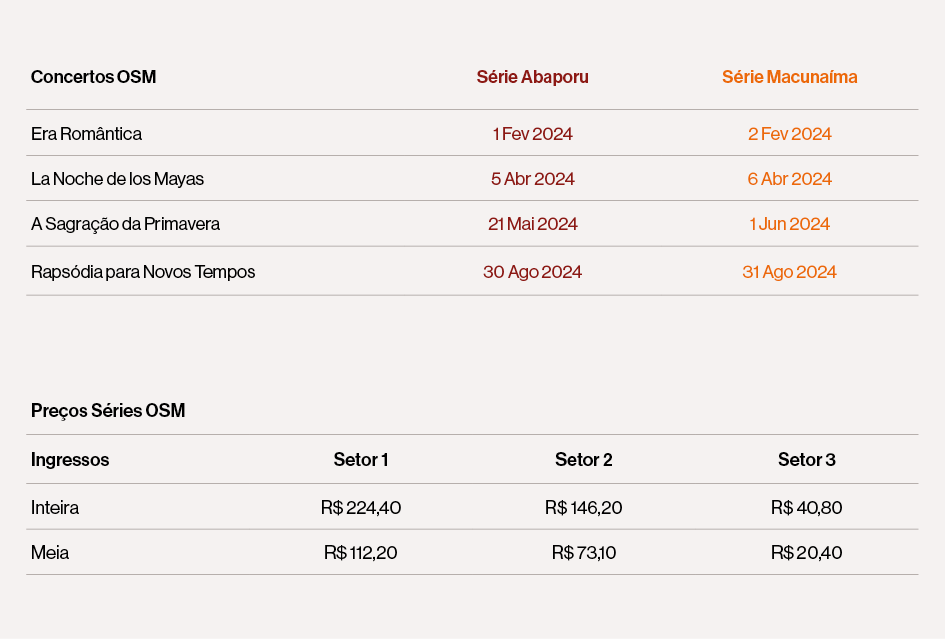
Task: Select the Série Macunaíma column header
Action: [789, 77]
